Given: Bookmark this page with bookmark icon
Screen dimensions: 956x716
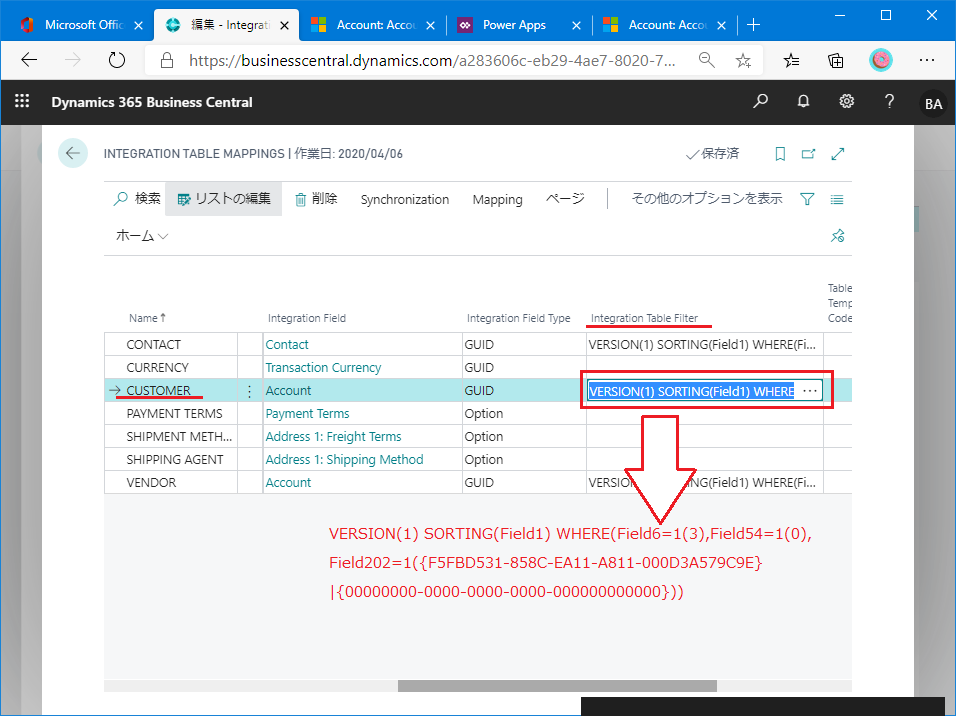Looking at the screenshot, I should [x=780, y=154].
